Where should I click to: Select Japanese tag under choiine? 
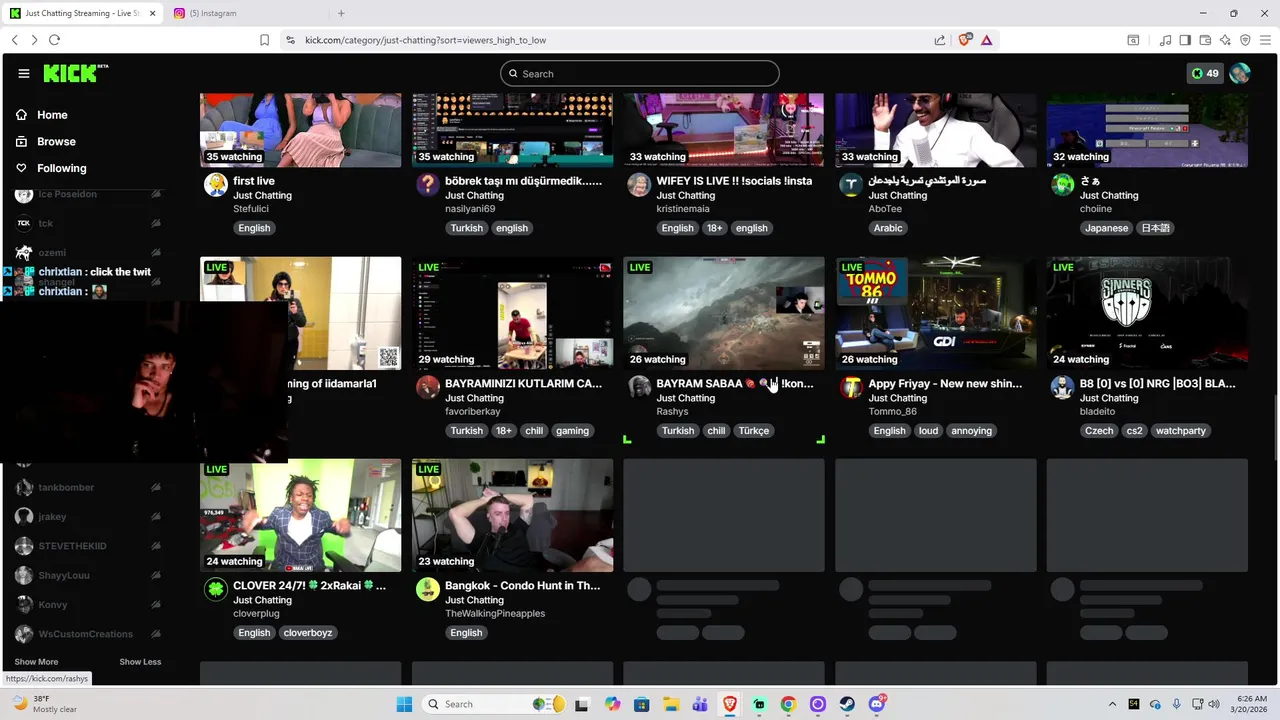coord(1107,228)
